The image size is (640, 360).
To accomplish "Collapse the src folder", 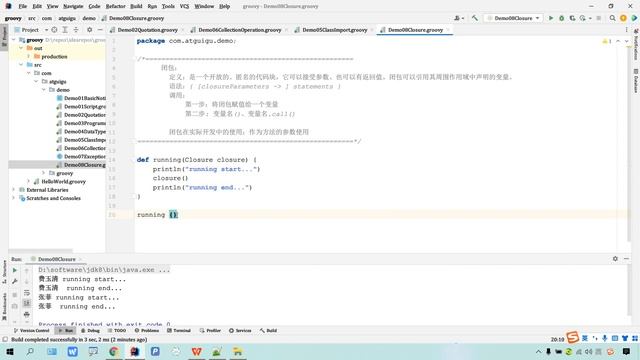I will pos(21,65).
